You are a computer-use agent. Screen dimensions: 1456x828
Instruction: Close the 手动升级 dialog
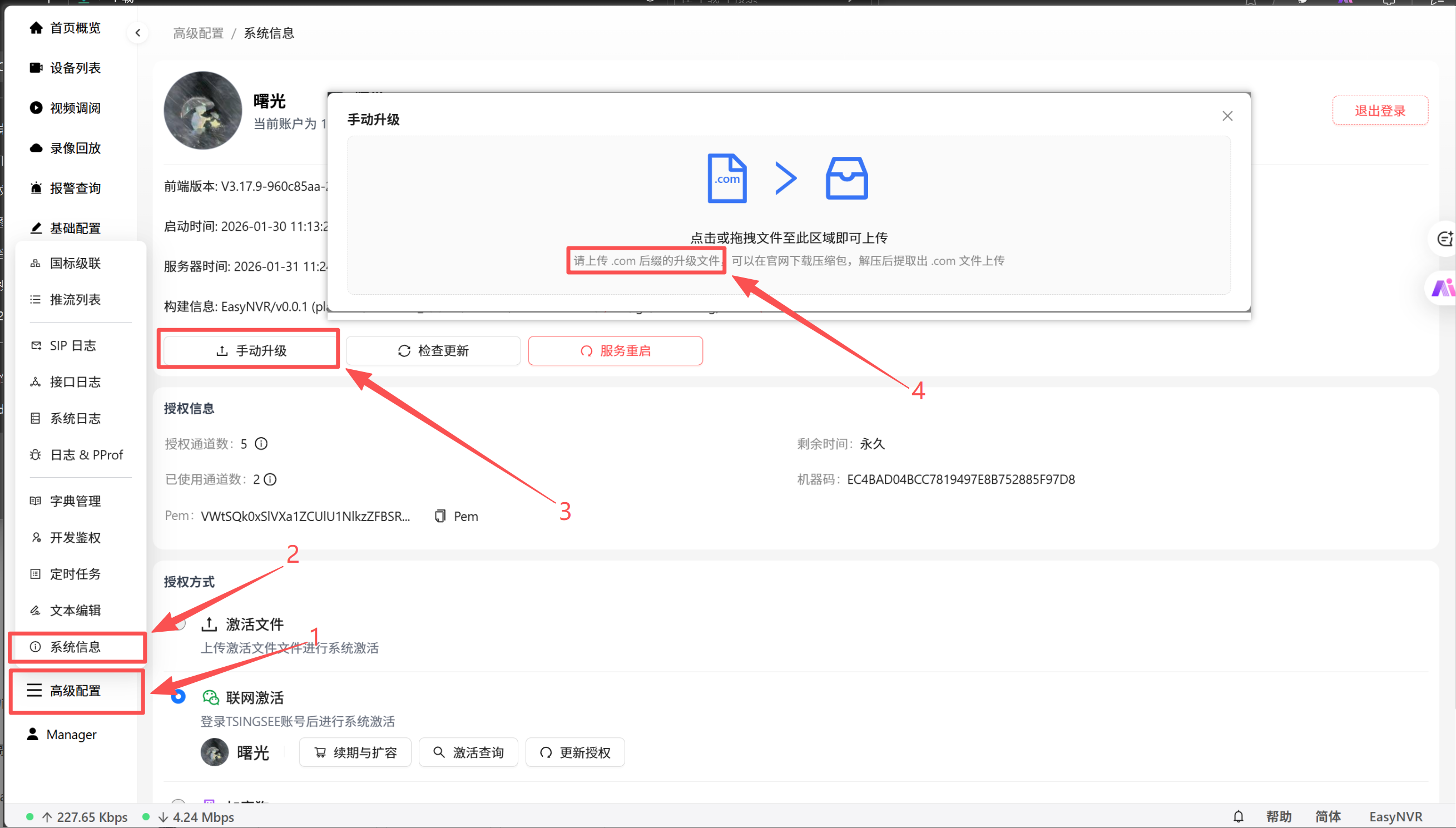pos(1227,117)
